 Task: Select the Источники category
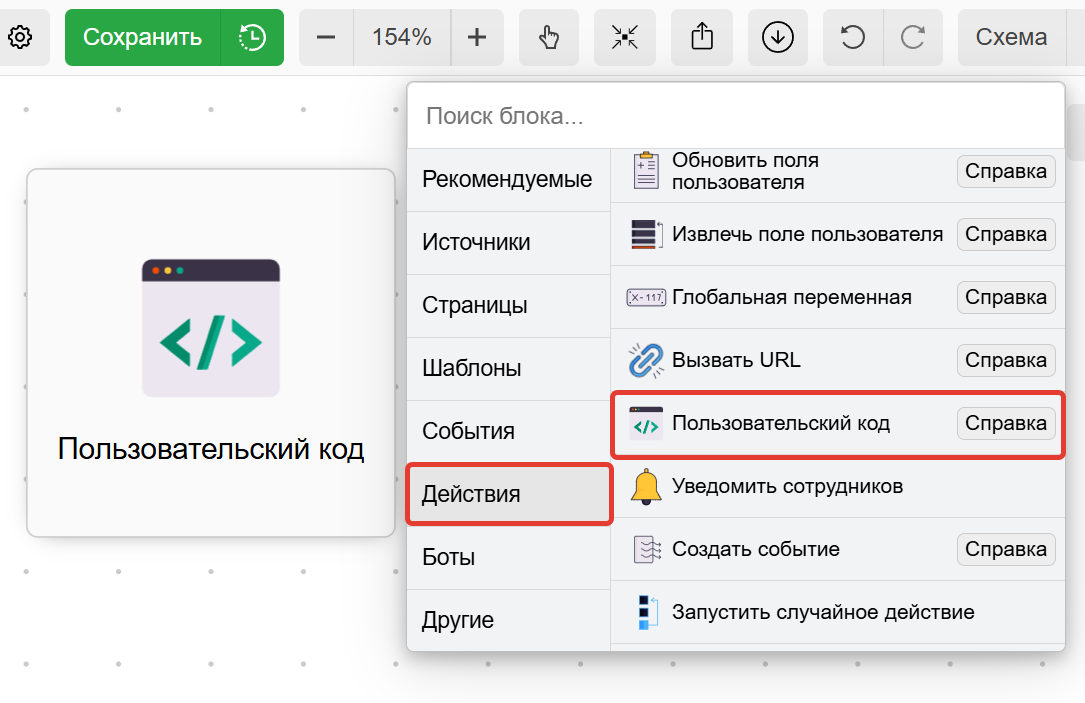[x=507, y=243]
